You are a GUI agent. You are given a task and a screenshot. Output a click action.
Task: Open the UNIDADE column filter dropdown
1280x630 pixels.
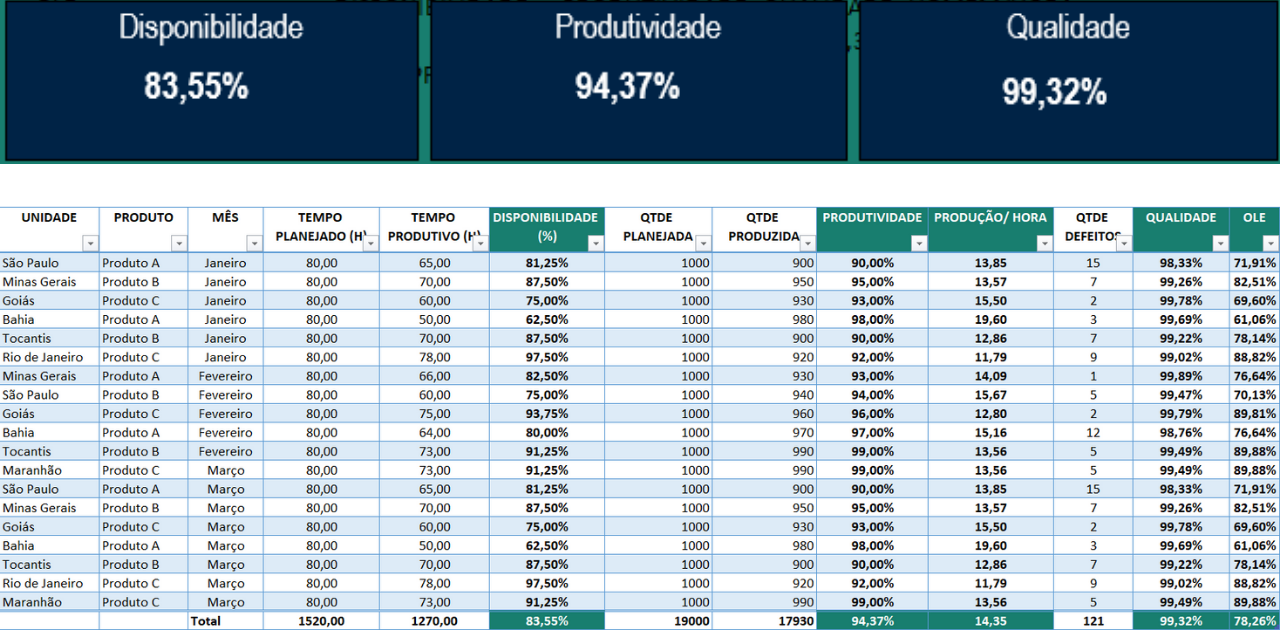(x=91, y=243)
